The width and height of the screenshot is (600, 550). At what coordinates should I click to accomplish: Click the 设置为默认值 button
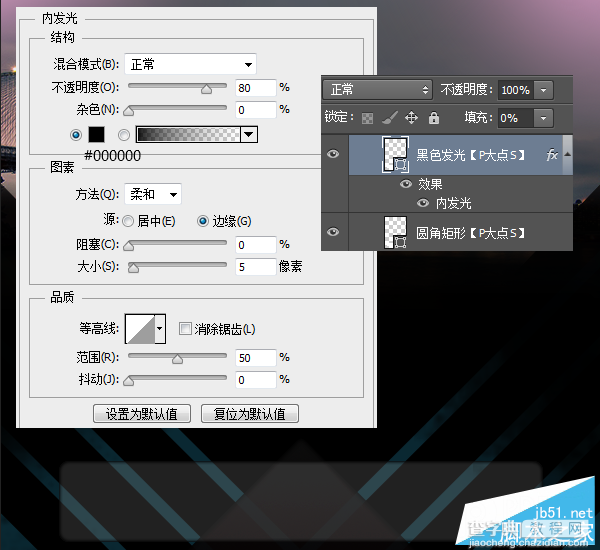142,414
